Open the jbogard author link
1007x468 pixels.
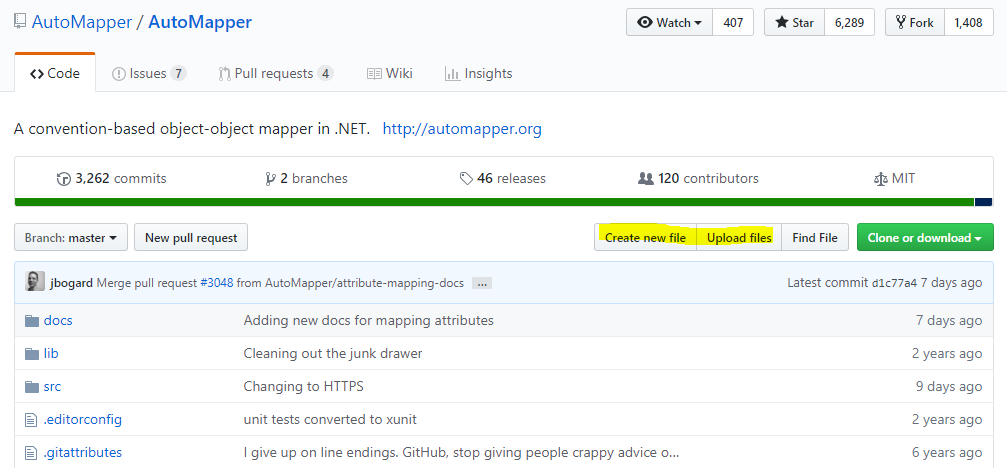tap(71, 283)
